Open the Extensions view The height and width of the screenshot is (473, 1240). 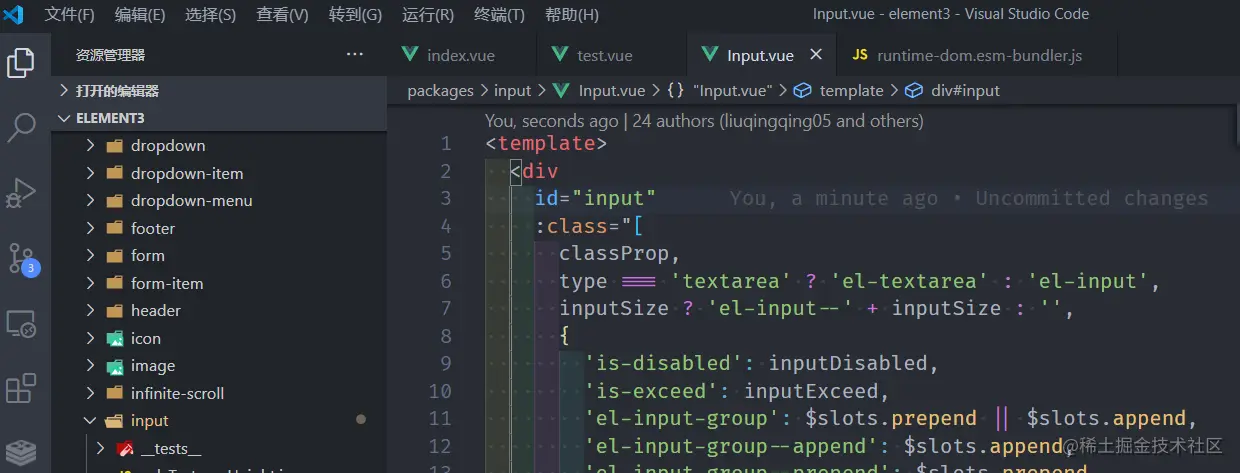[21, 387]
